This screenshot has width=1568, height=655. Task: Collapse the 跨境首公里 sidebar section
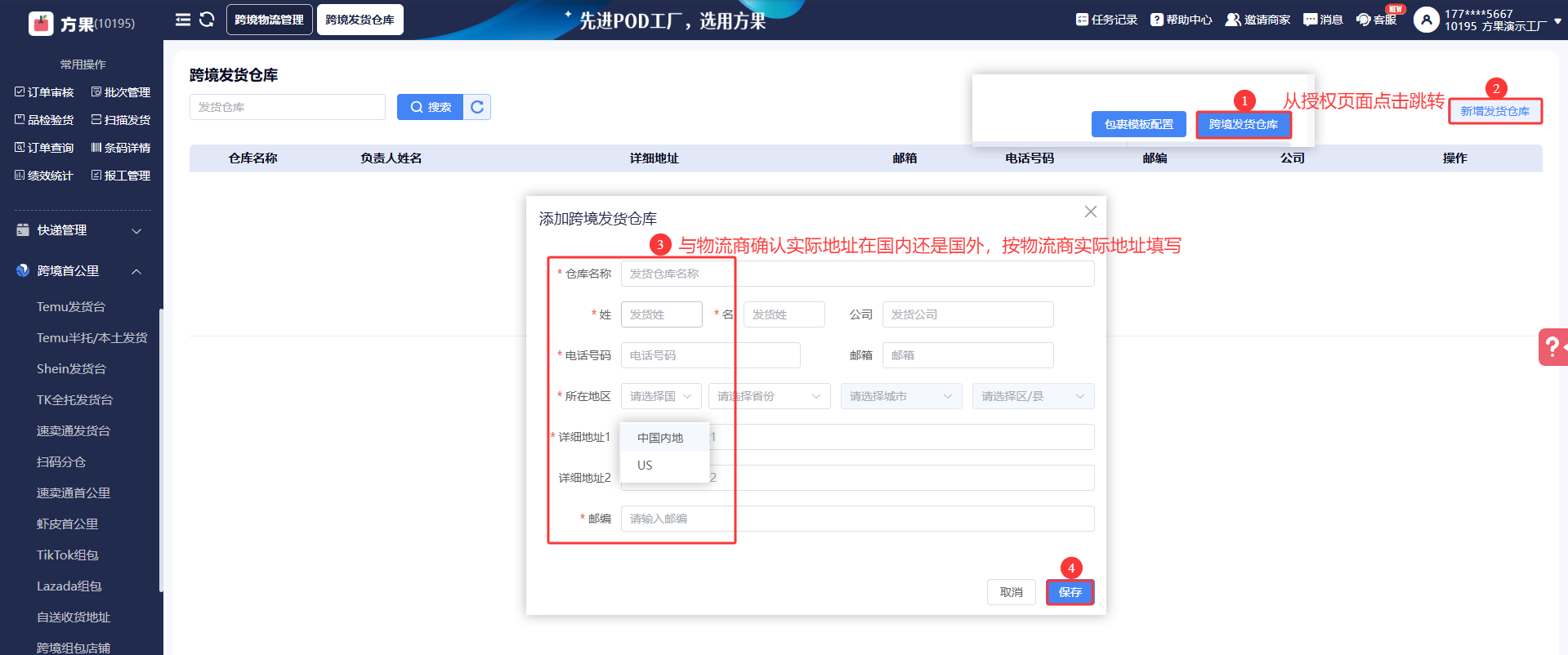136,271
